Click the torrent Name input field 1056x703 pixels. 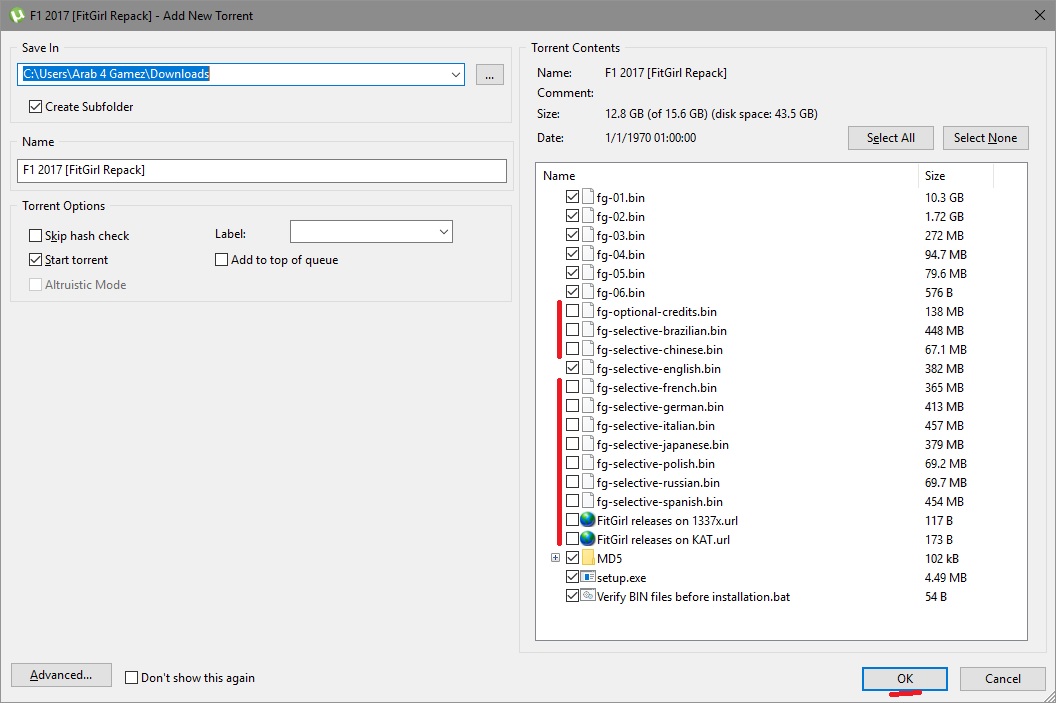(x=261, y=170)
